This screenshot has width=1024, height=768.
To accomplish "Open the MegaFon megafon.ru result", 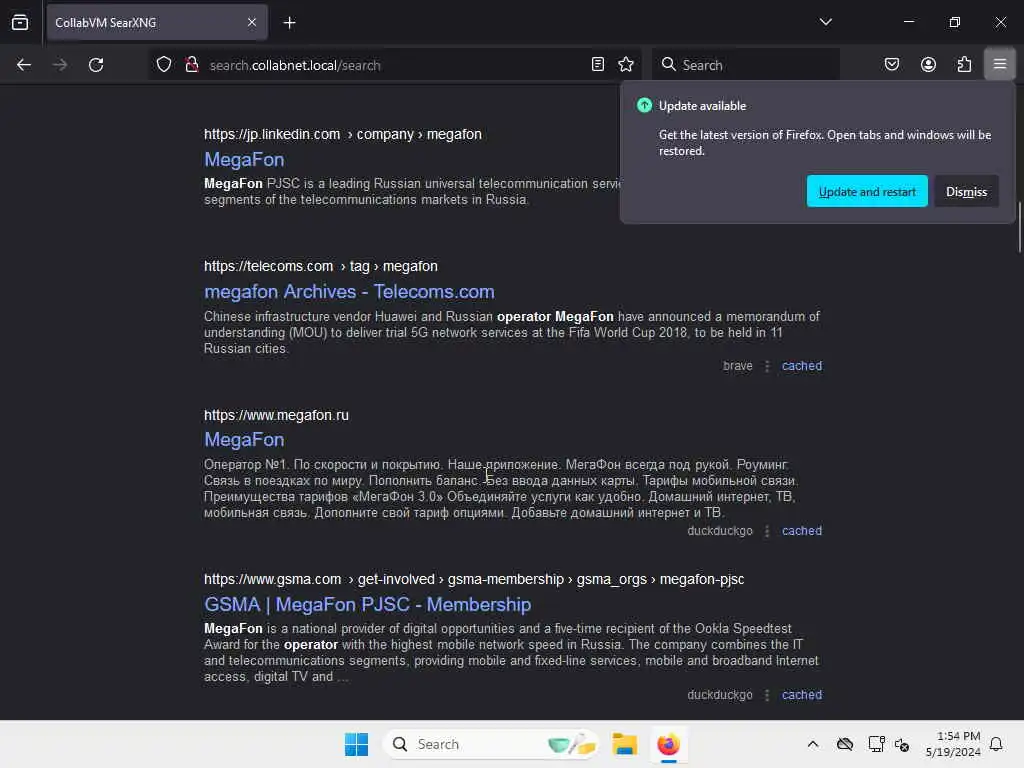I will pyautogui.click(x=244, y=440).
